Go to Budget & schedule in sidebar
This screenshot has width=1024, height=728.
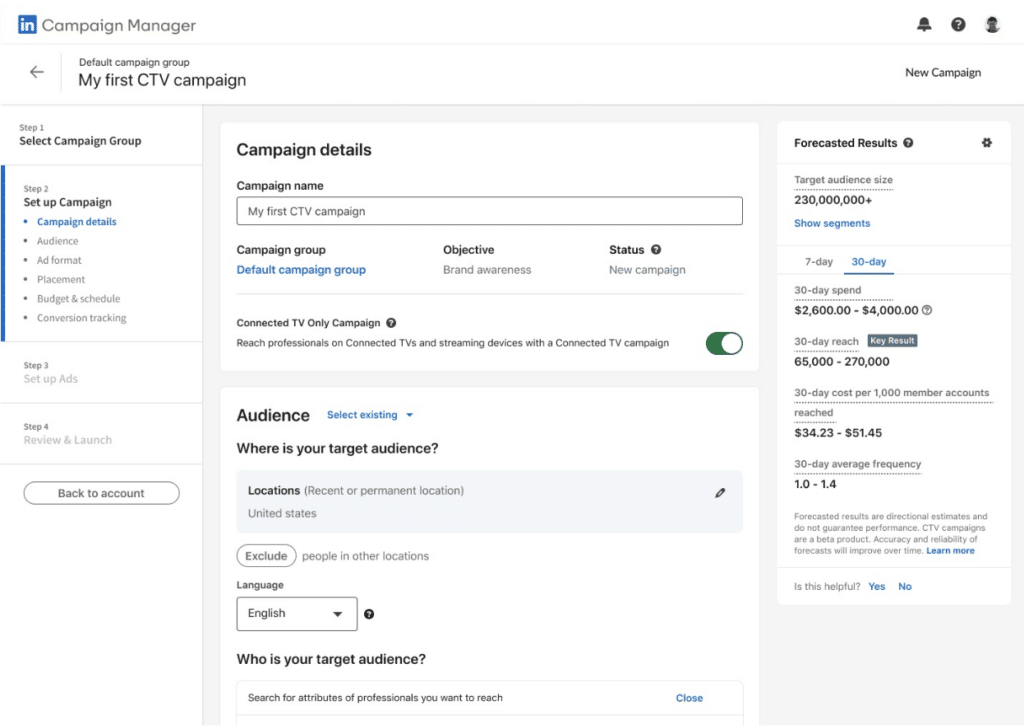[78, 299]
